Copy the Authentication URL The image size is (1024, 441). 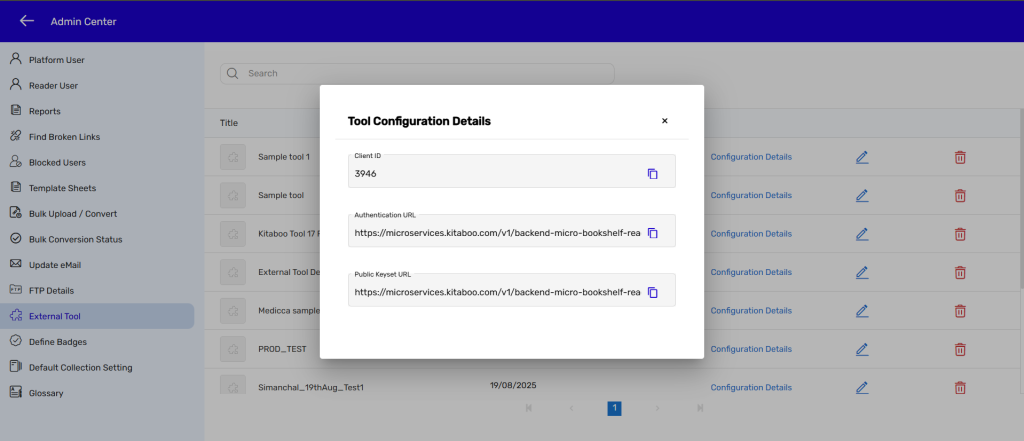(x=652, y=234)
